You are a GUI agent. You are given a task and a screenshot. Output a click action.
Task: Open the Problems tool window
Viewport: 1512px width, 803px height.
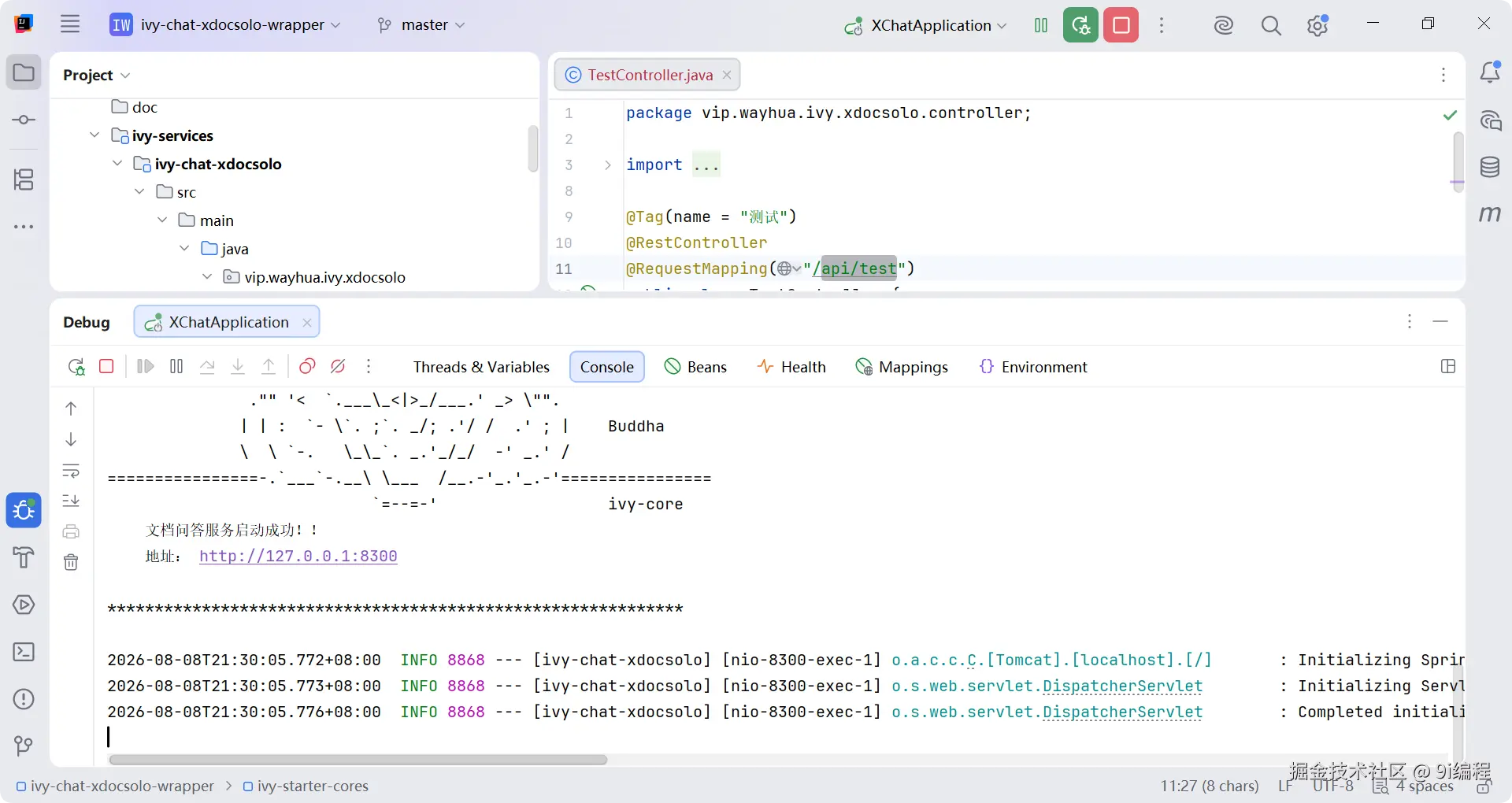tap(24, 699)
